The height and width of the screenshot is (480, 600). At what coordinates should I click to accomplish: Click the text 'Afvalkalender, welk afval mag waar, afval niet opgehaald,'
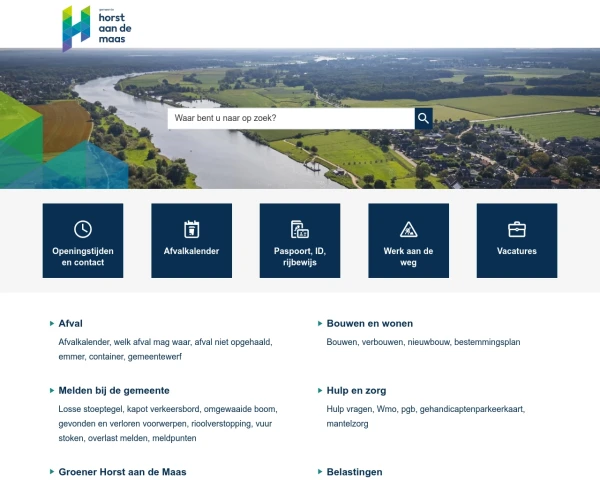[x=165, y=342]
